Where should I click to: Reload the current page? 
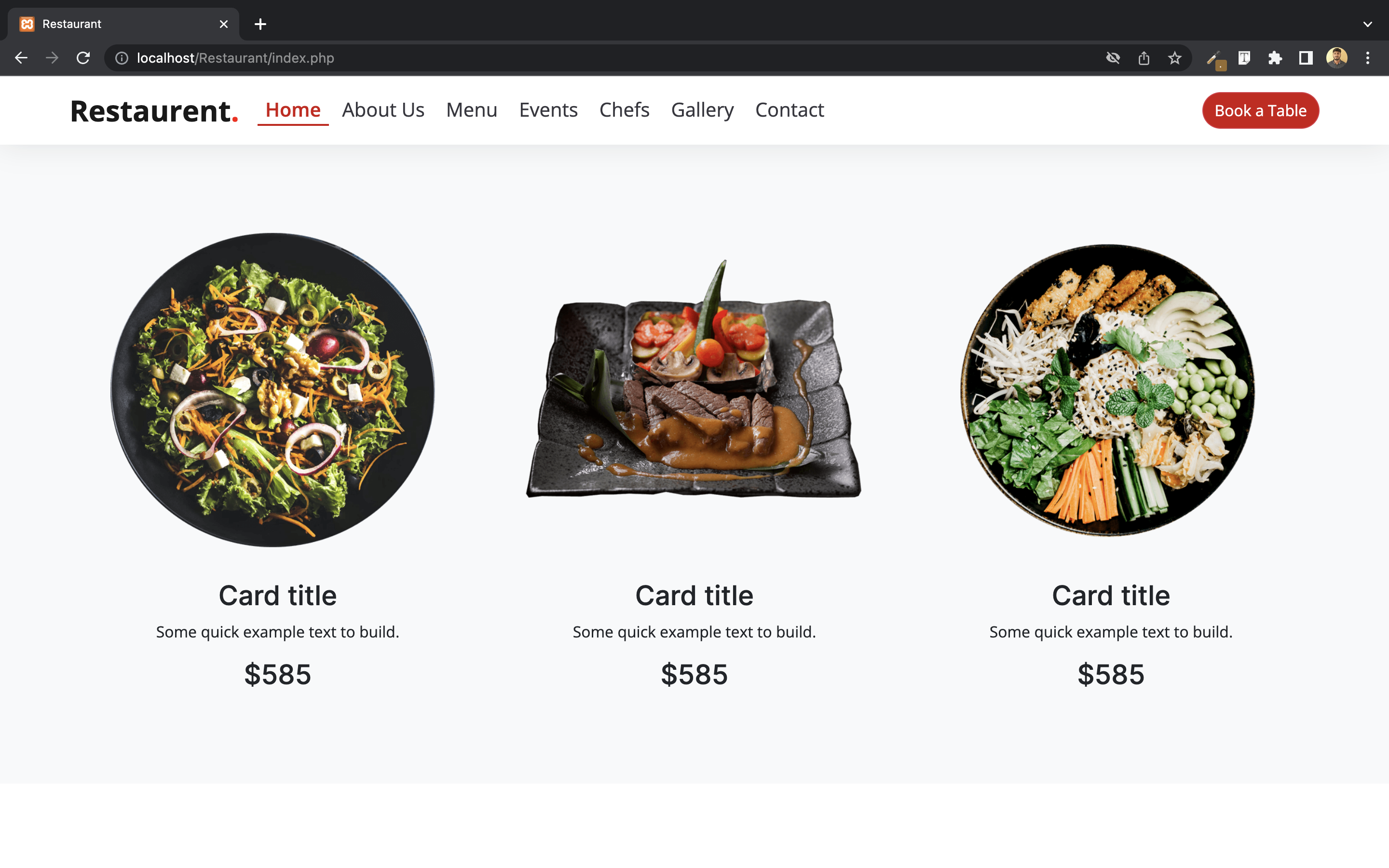point(83,58)
